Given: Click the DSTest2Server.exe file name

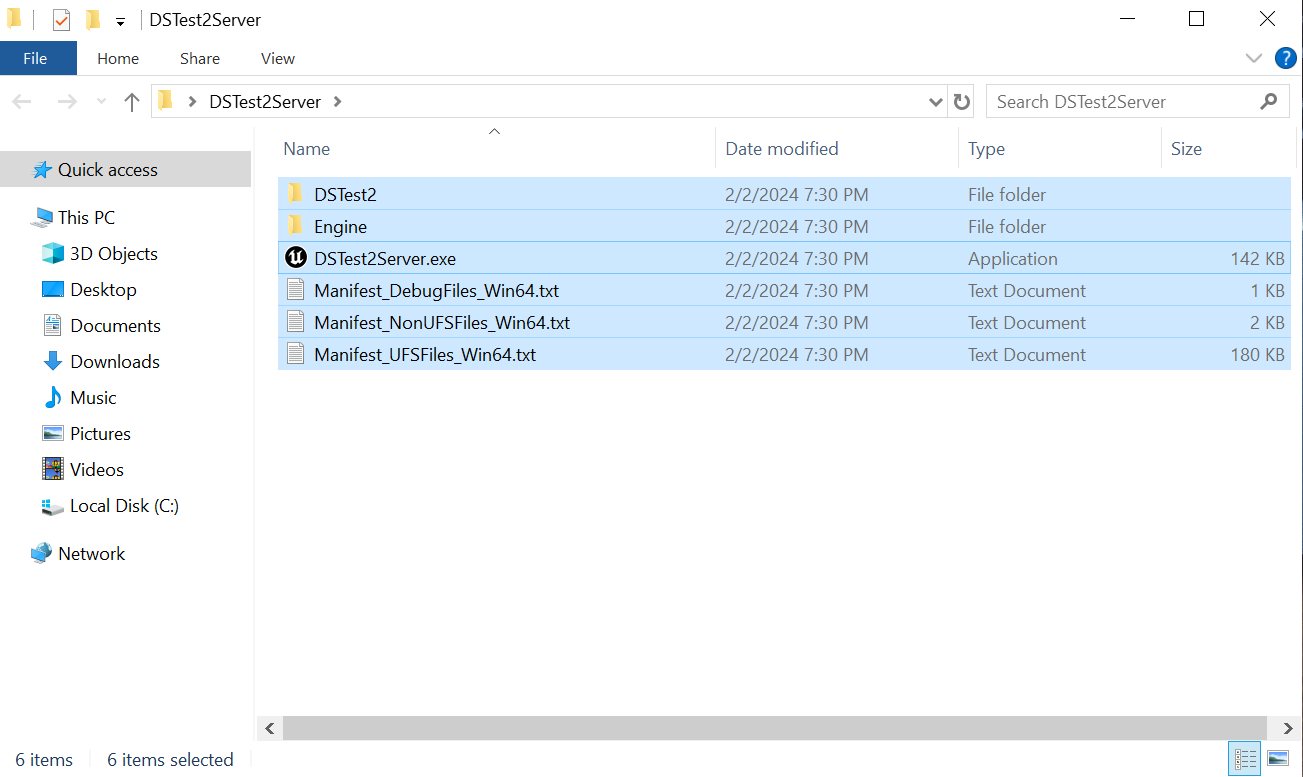Looking at the screenshot, I should click(385, 259).
